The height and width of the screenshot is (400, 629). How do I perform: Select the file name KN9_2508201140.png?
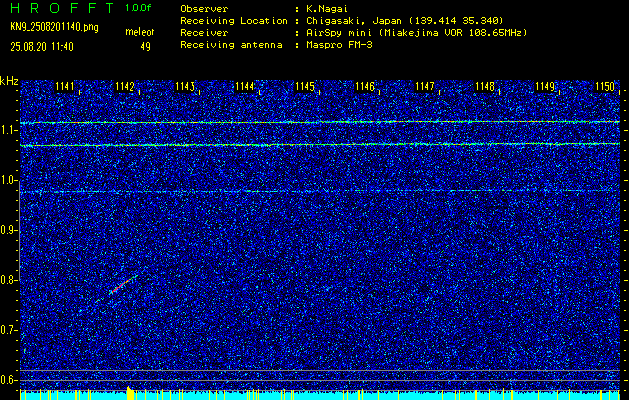coord(54,27)
